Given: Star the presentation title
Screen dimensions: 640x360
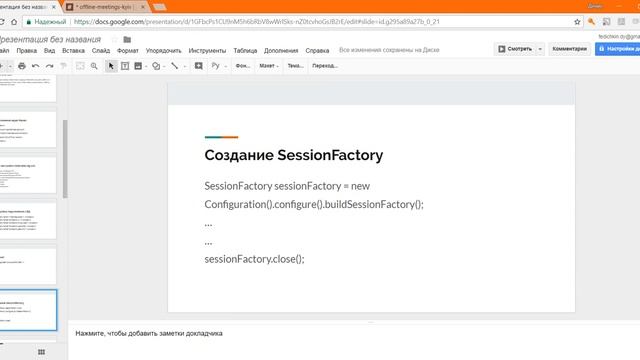Looking at the screenshot, I should 115,40.
